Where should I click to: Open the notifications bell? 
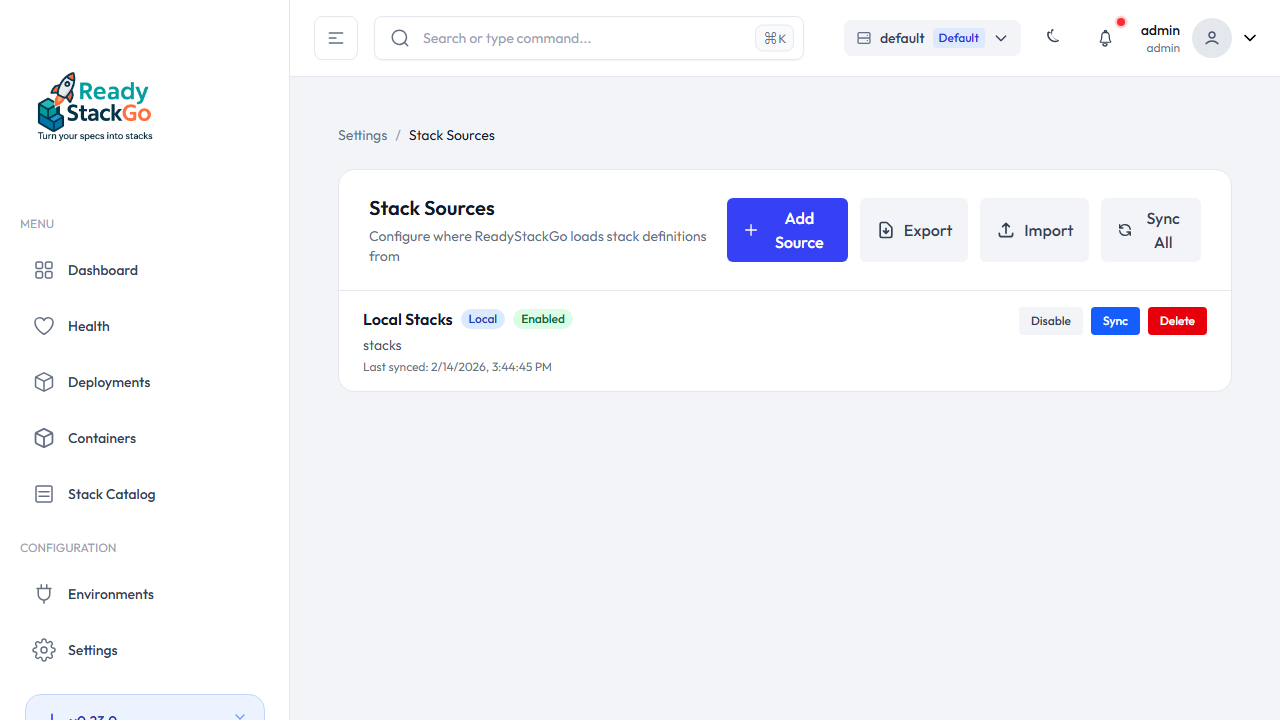(1105, 37)
